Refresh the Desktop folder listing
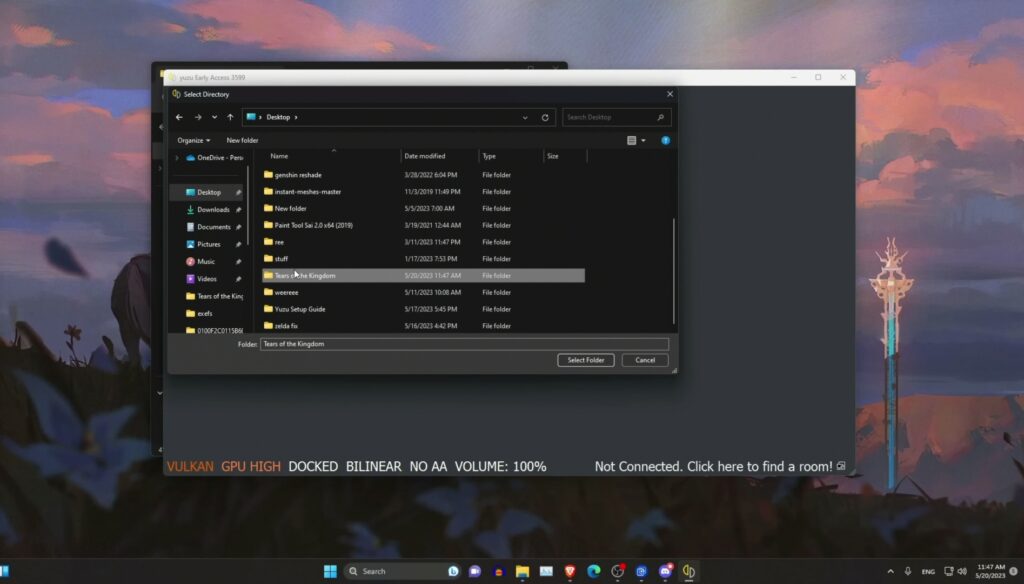This screenshot has width=1024, height=584. pos(545,118)
